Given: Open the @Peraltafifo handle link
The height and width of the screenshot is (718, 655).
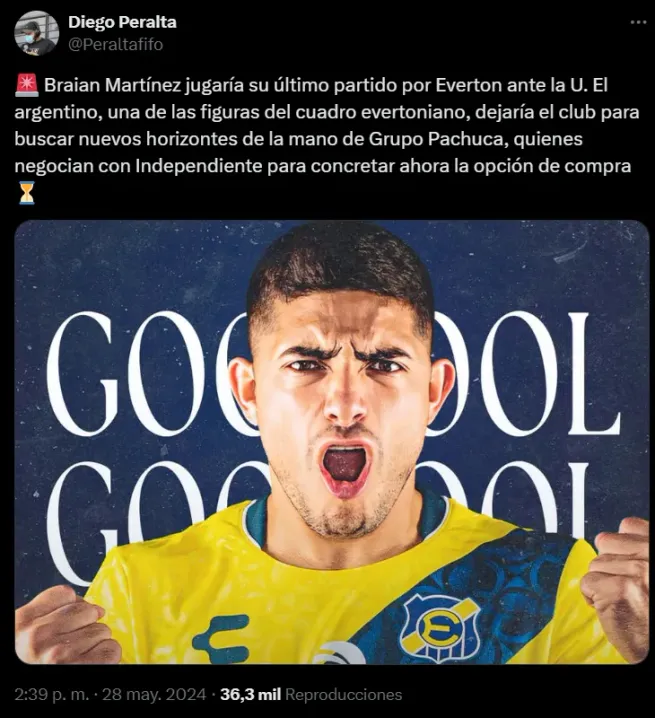Looking at the screenshot, I should [x=115, y=44].
